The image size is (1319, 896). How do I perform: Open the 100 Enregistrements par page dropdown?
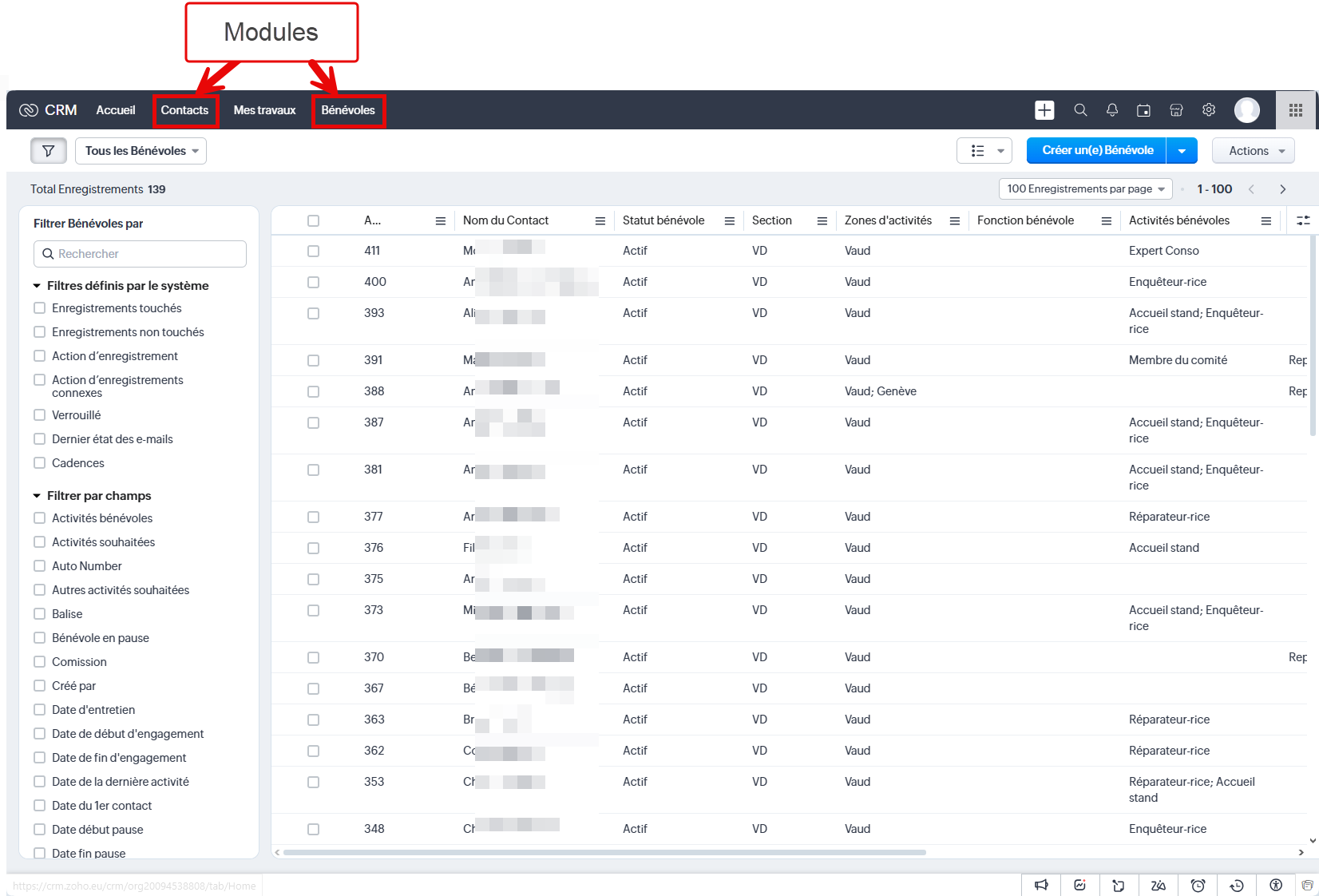1085,189
